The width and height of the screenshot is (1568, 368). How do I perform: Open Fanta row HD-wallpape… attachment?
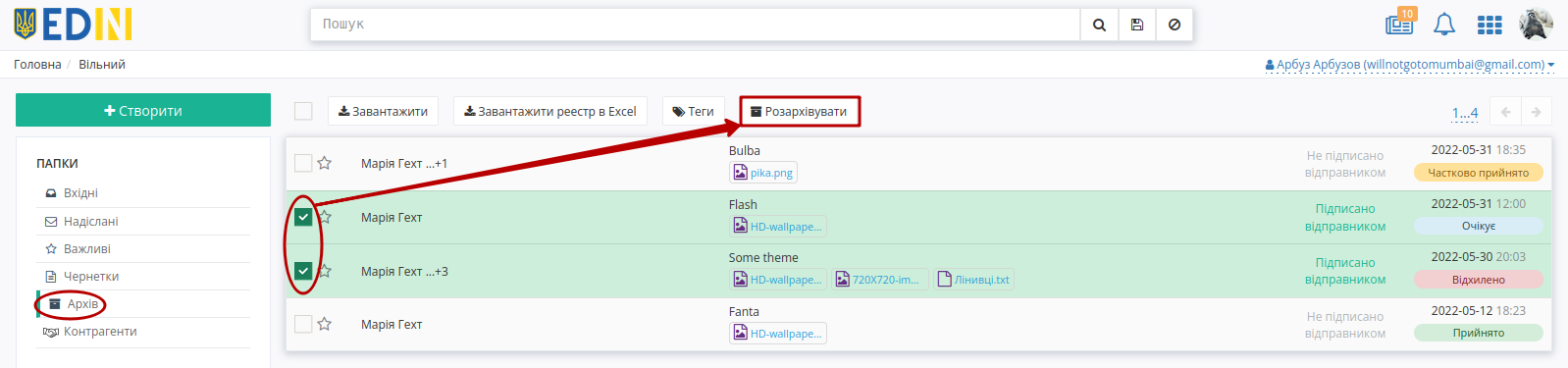tap(778, 334)
